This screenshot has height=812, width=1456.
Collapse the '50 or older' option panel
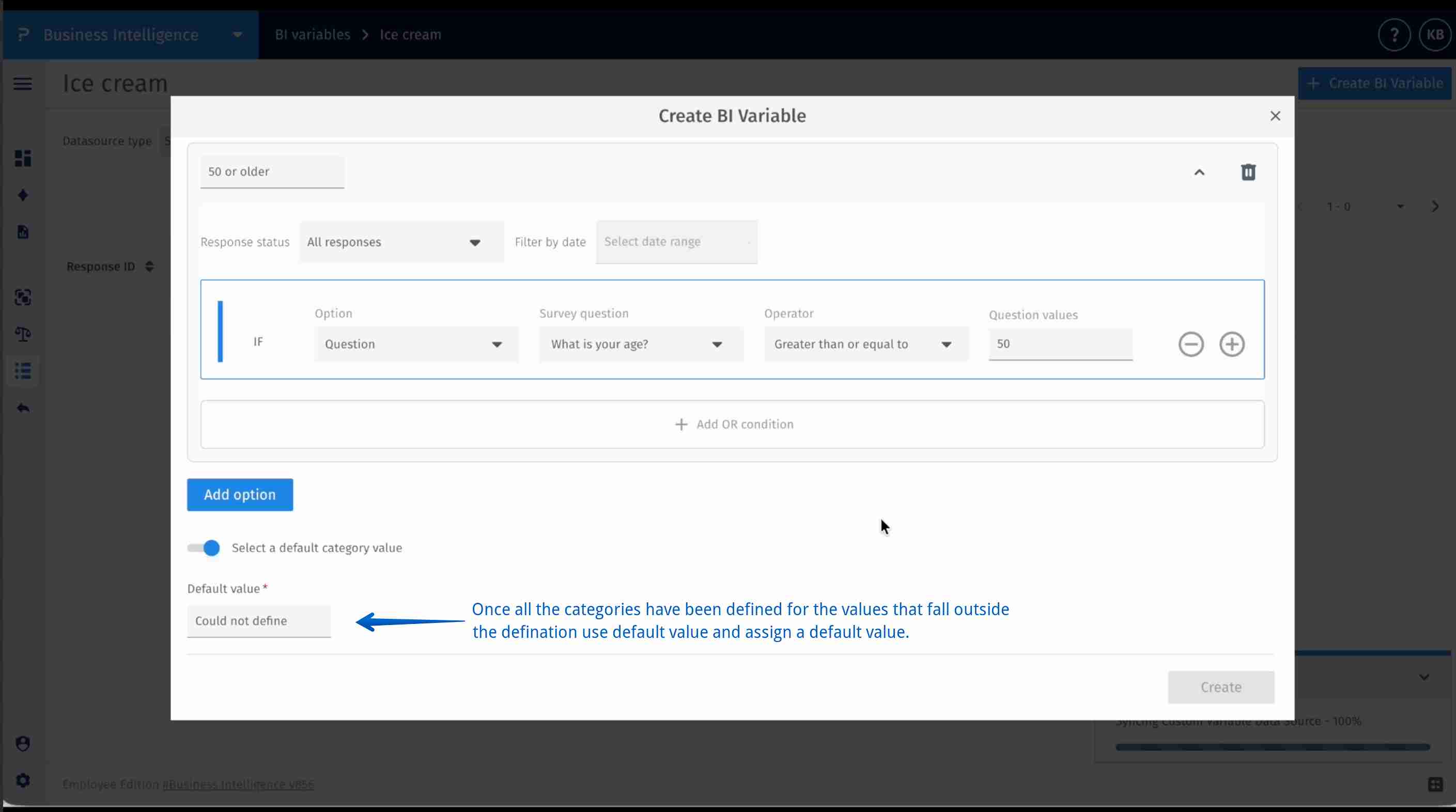pos(1199,172)
